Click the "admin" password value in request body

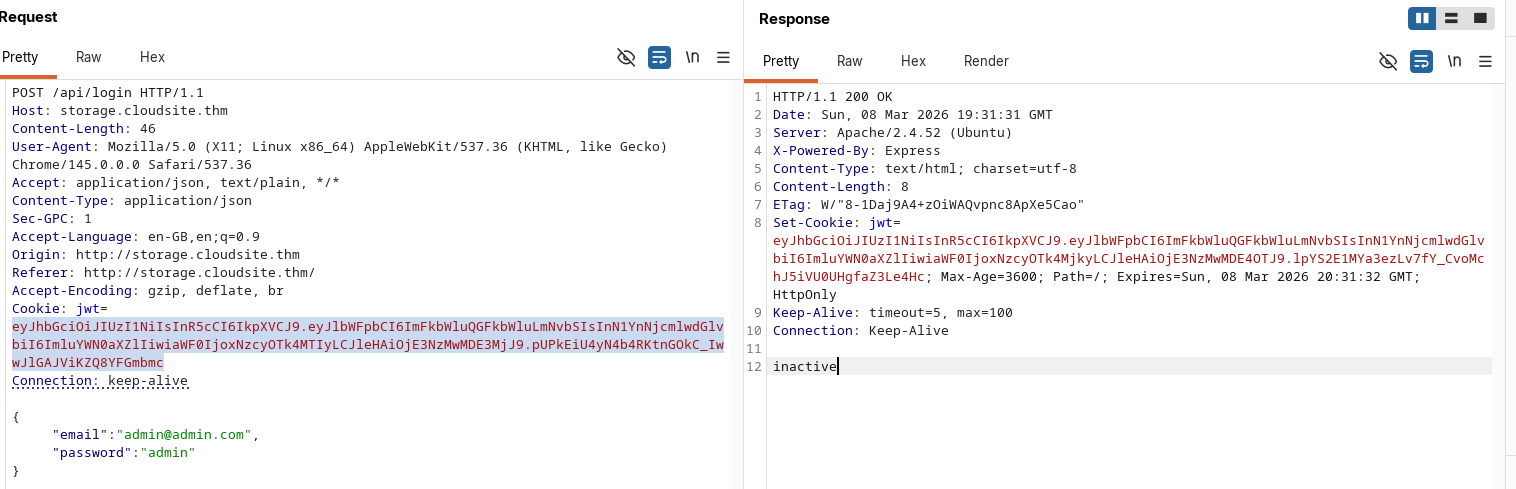[x=167, y=453]
